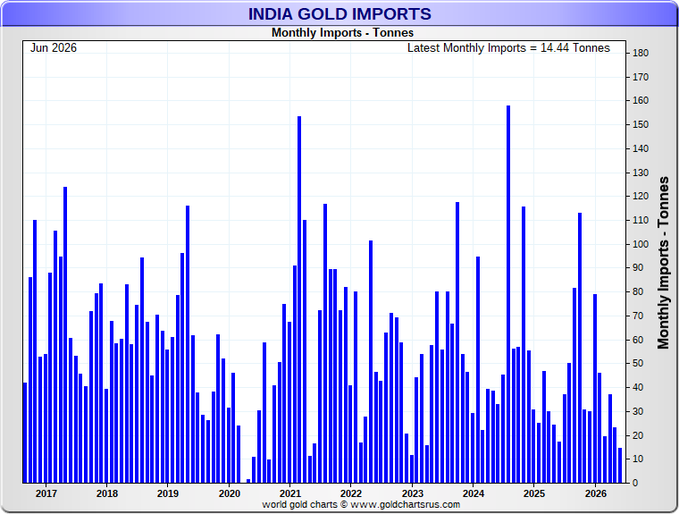Click the late-2023 bar near 117 tonnes
Screen dimensions: 679x514
click(x=457, y=343)
